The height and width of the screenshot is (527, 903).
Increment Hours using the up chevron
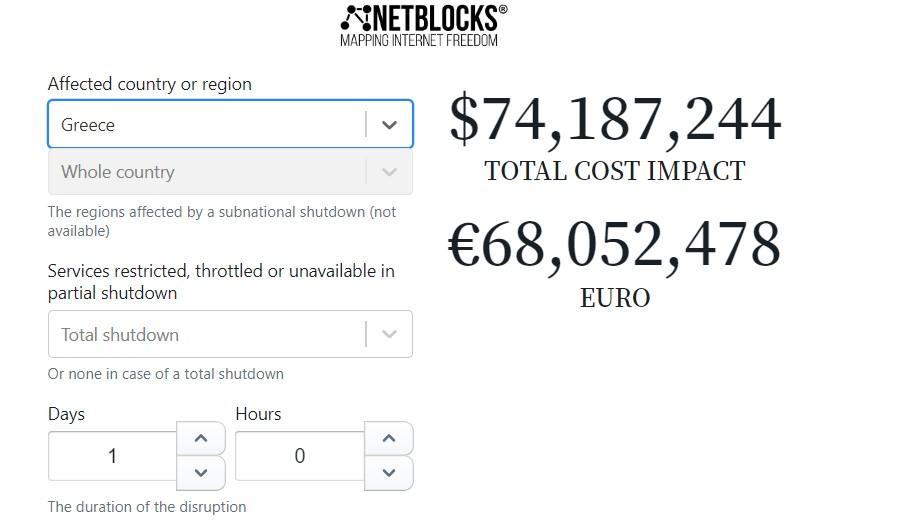(389, 438)
